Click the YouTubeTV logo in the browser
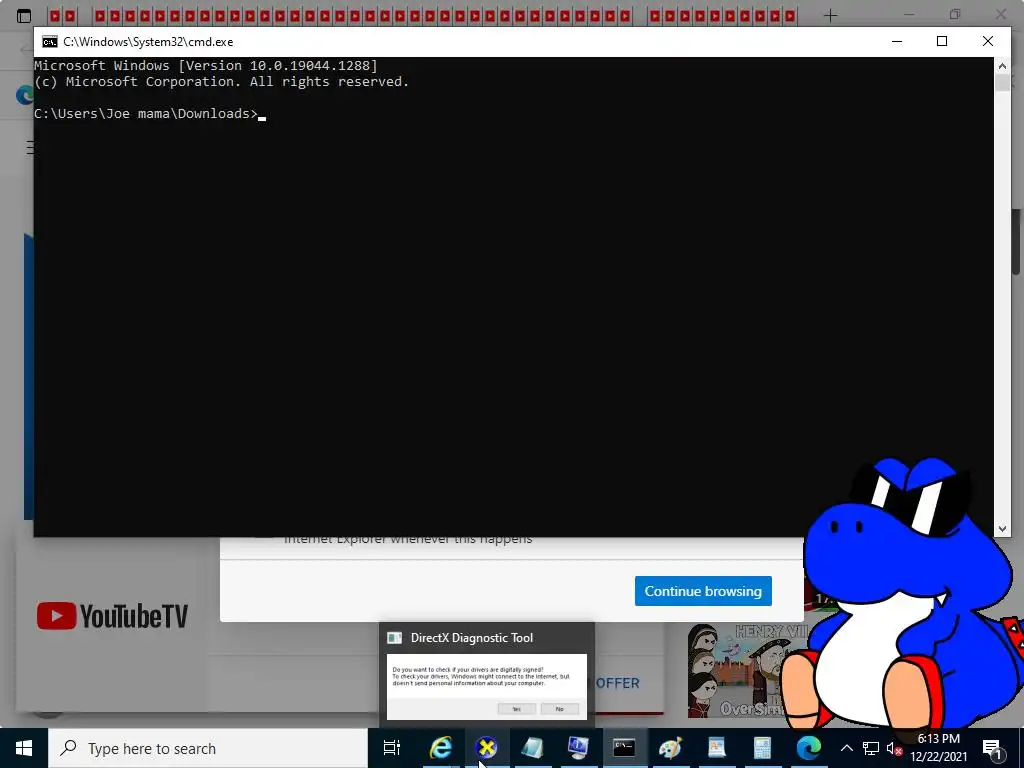Screen dimensions: 1024x768 (112, 616)
